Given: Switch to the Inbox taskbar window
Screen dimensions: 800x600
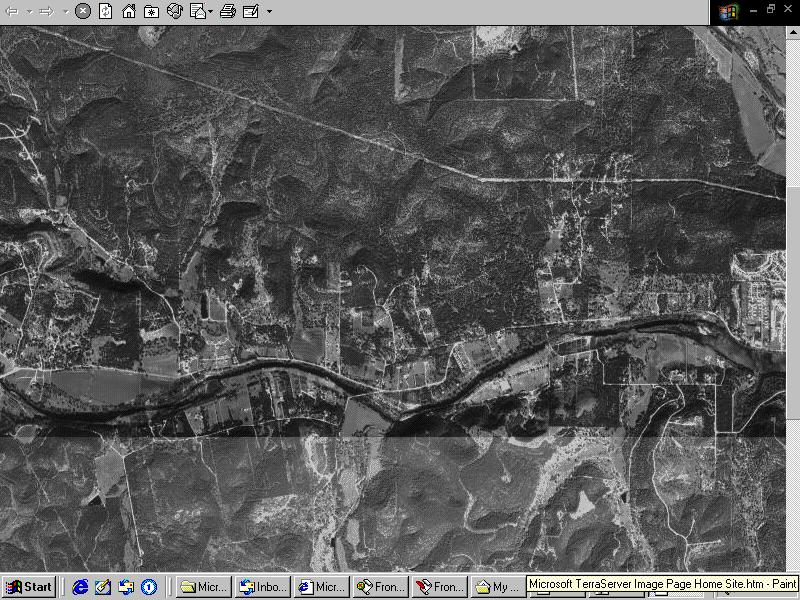Looking at the screenshot, I should (x=263, y=587).
